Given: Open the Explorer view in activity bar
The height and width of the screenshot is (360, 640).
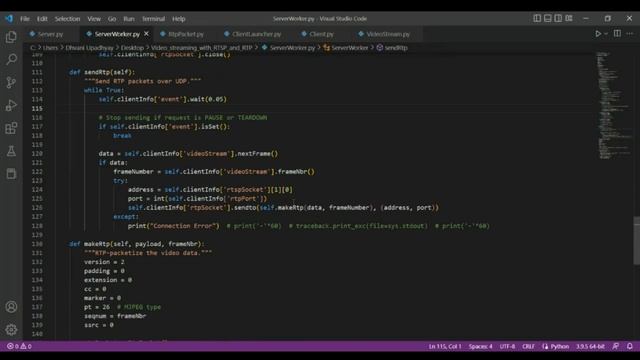Looking at the screenshot, I should [x=11, y=37].
